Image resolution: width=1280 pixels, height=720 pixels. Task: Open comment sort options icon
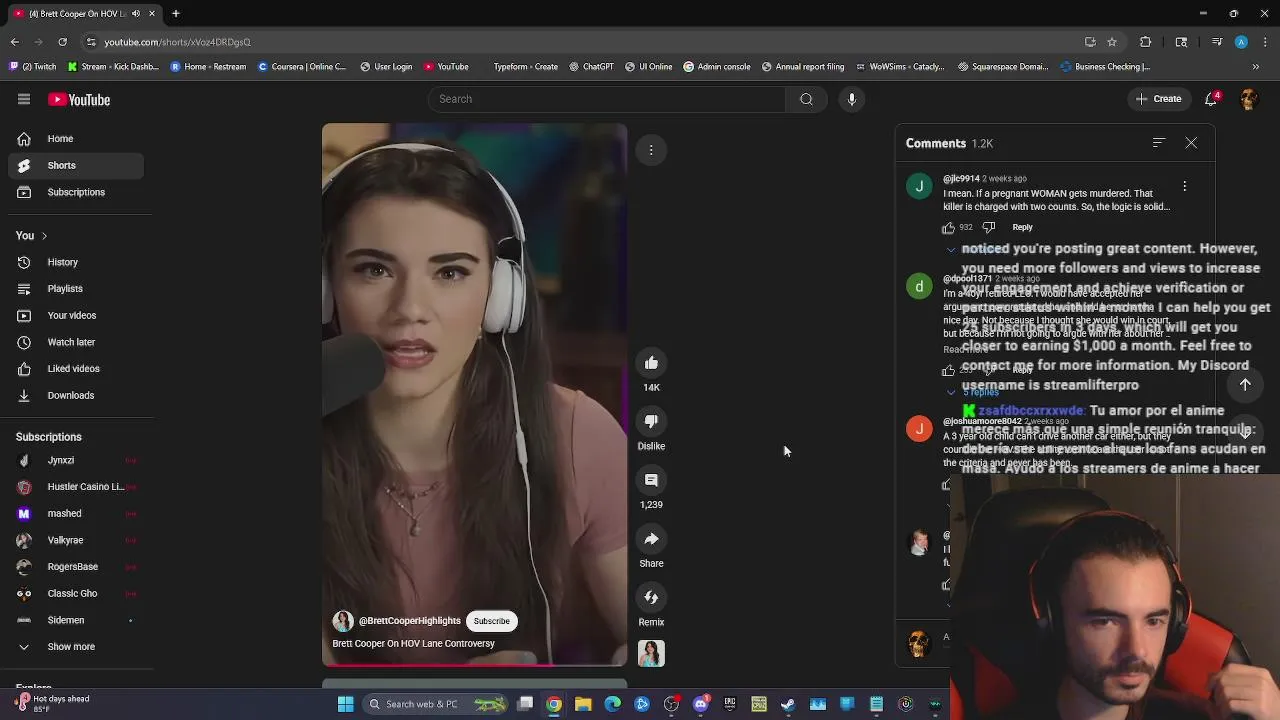[1158, 143]
